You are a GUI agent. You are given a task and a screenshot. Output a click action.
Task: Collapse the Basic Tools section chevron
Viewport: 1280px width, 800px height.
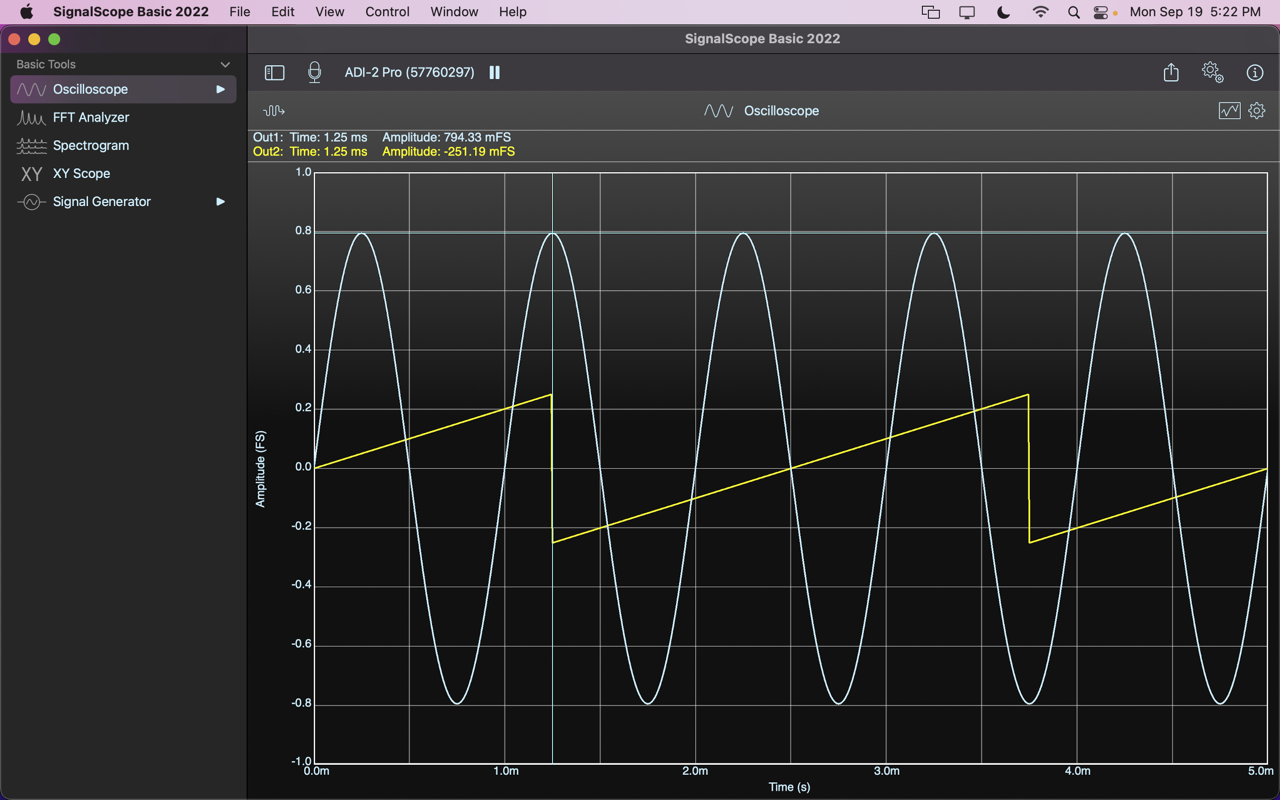[x=225, y=64]
